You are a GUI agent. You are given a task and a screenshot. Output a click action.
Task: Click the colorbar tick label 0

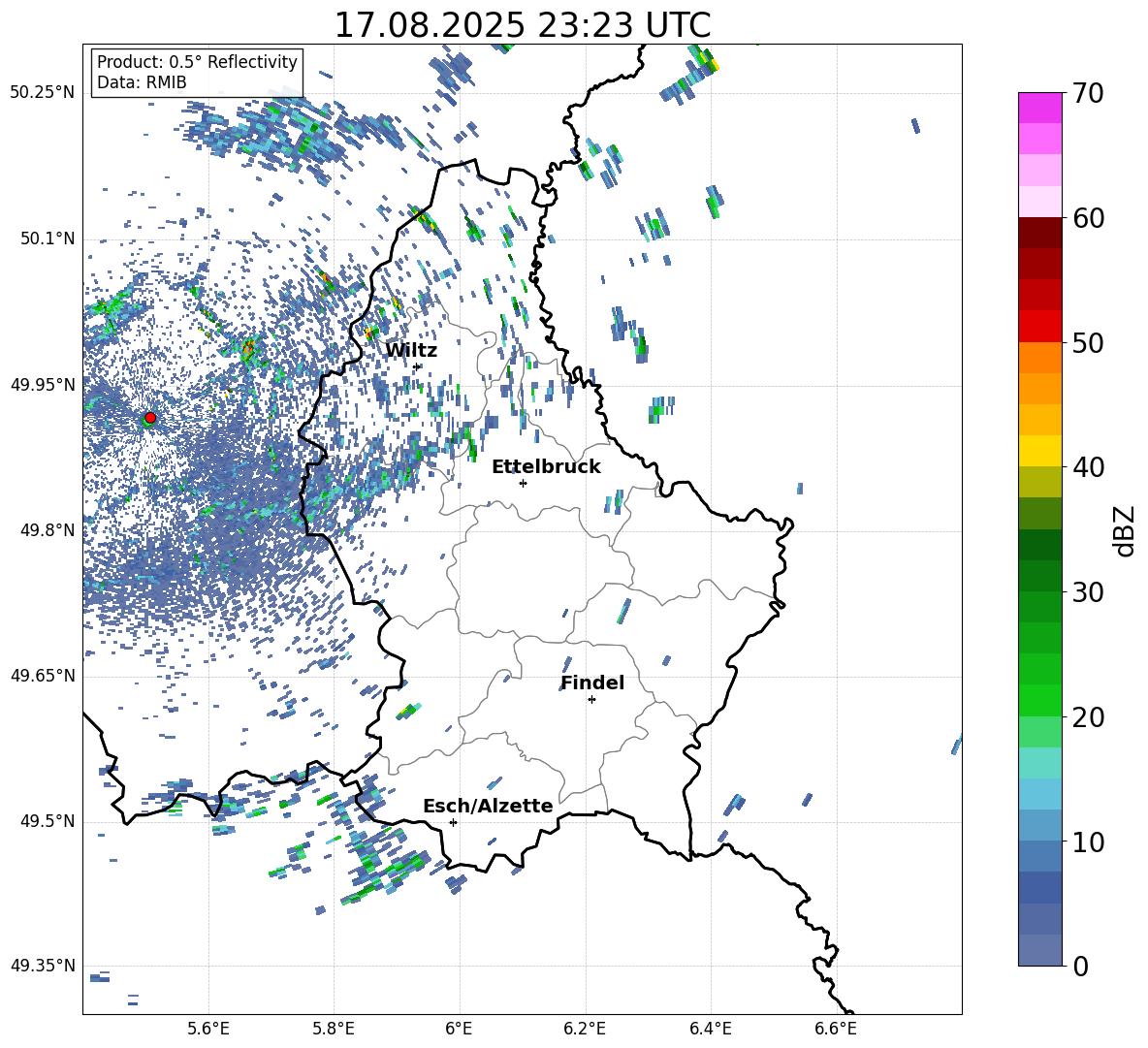tap(1081, 966)
